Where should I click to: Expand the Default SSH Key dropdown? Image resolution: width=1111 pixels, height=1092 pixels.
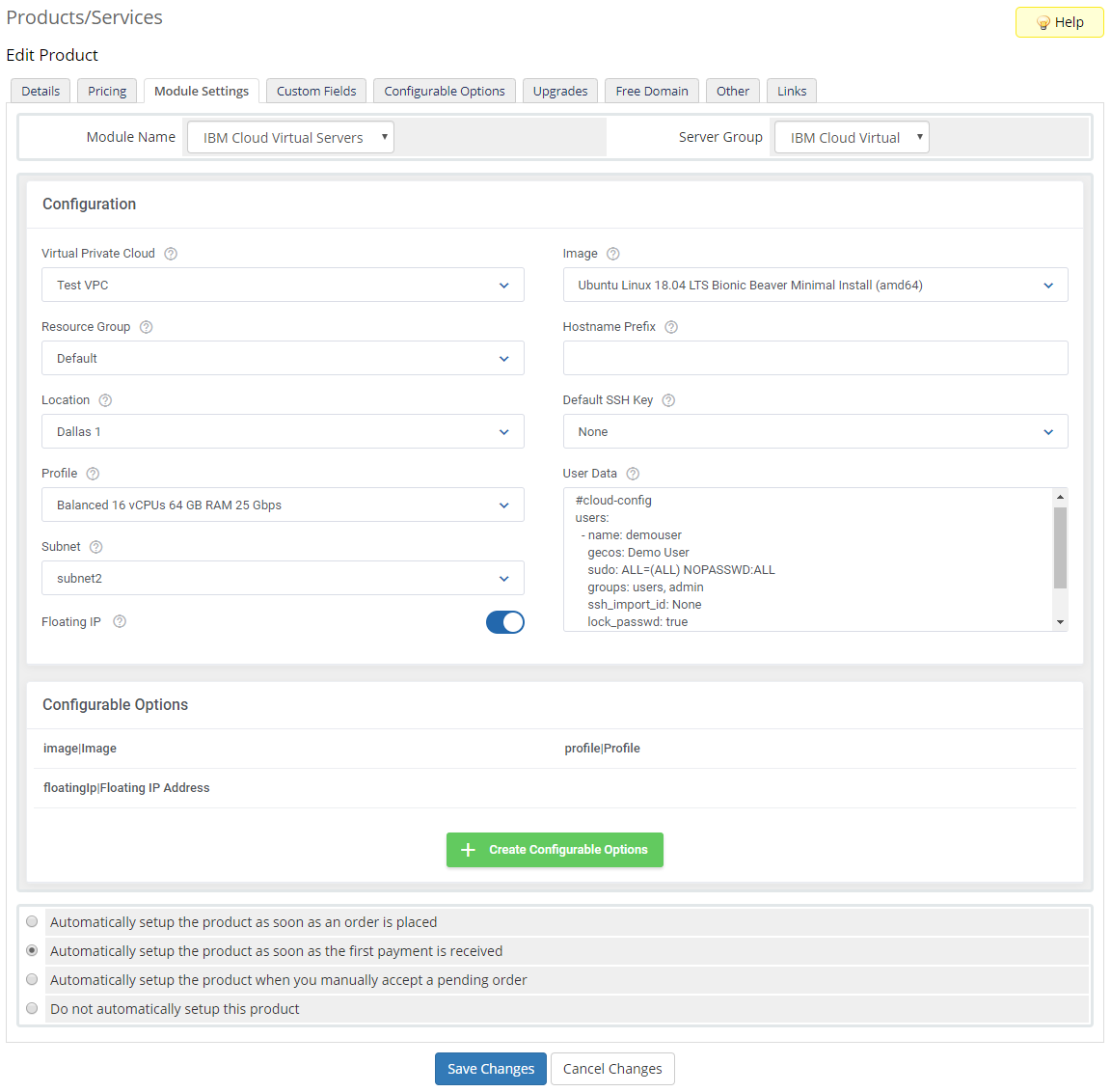pyautogui.click(x=816, y=431)
